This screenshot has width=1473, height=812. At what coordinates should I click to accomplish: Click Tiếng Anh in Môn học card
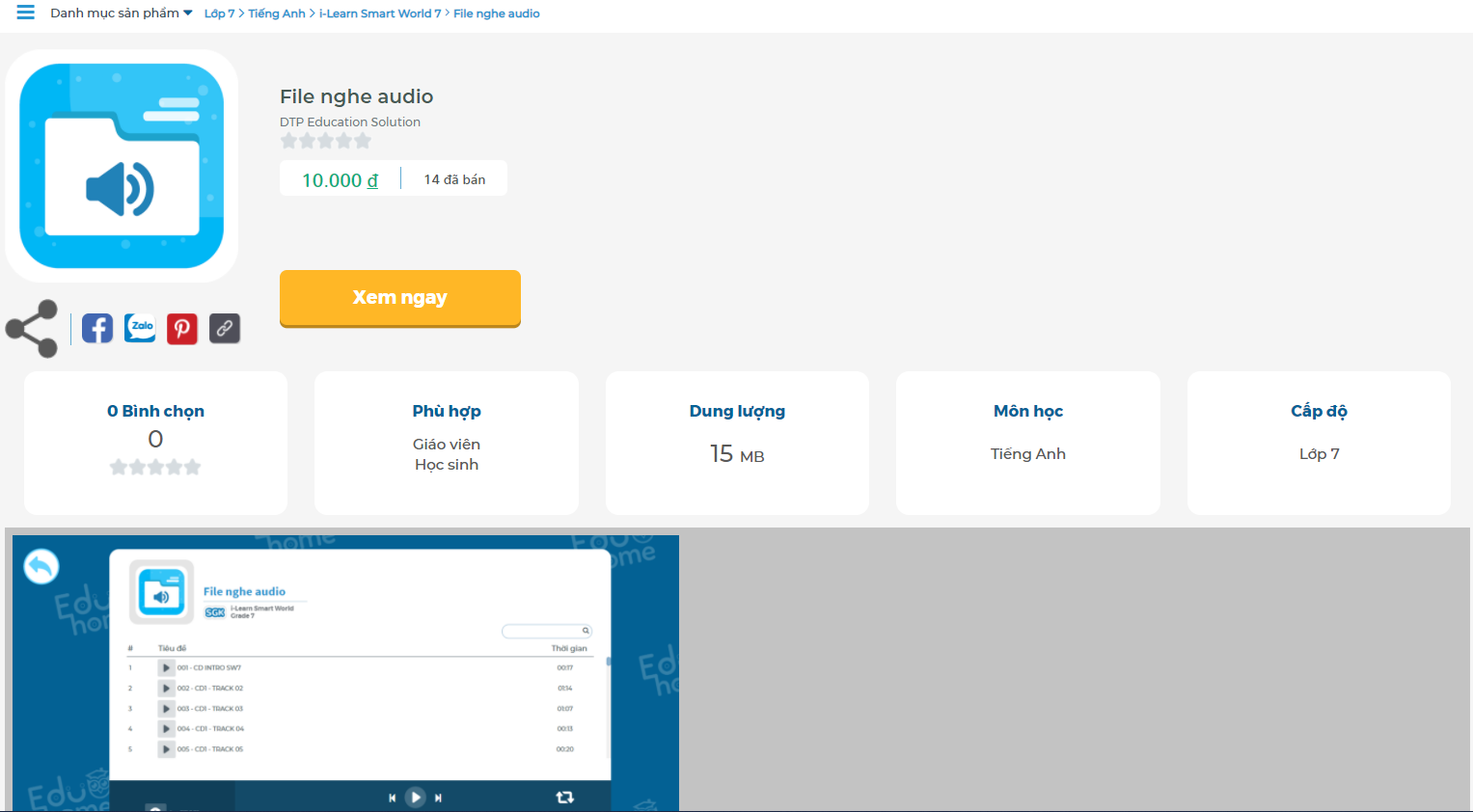(x=1028, y=453)
